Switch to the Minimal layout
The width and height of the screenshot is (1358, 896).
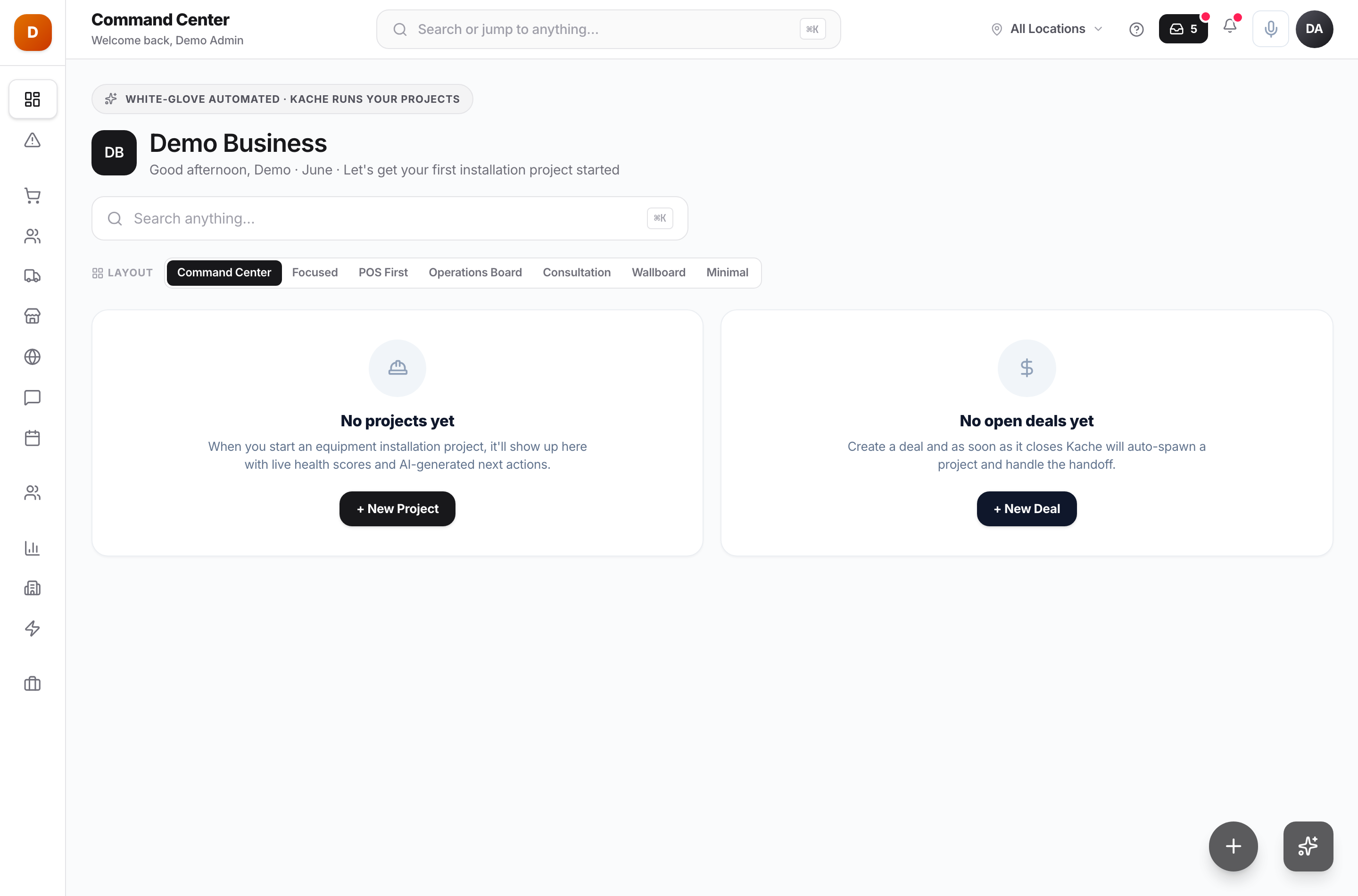pos(727,273)
